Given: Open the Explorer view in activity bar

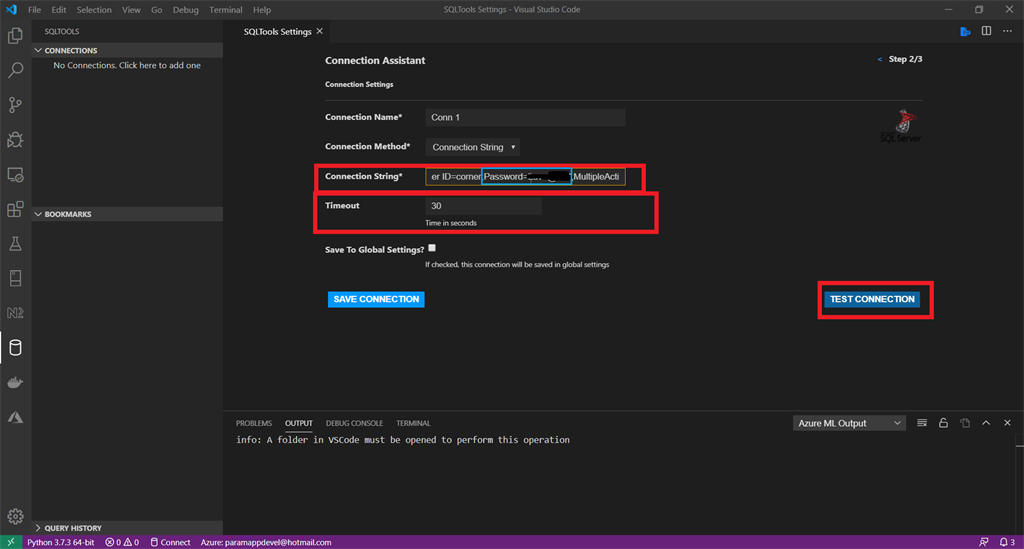Looking at the screenshot, I should pos(15,35).
